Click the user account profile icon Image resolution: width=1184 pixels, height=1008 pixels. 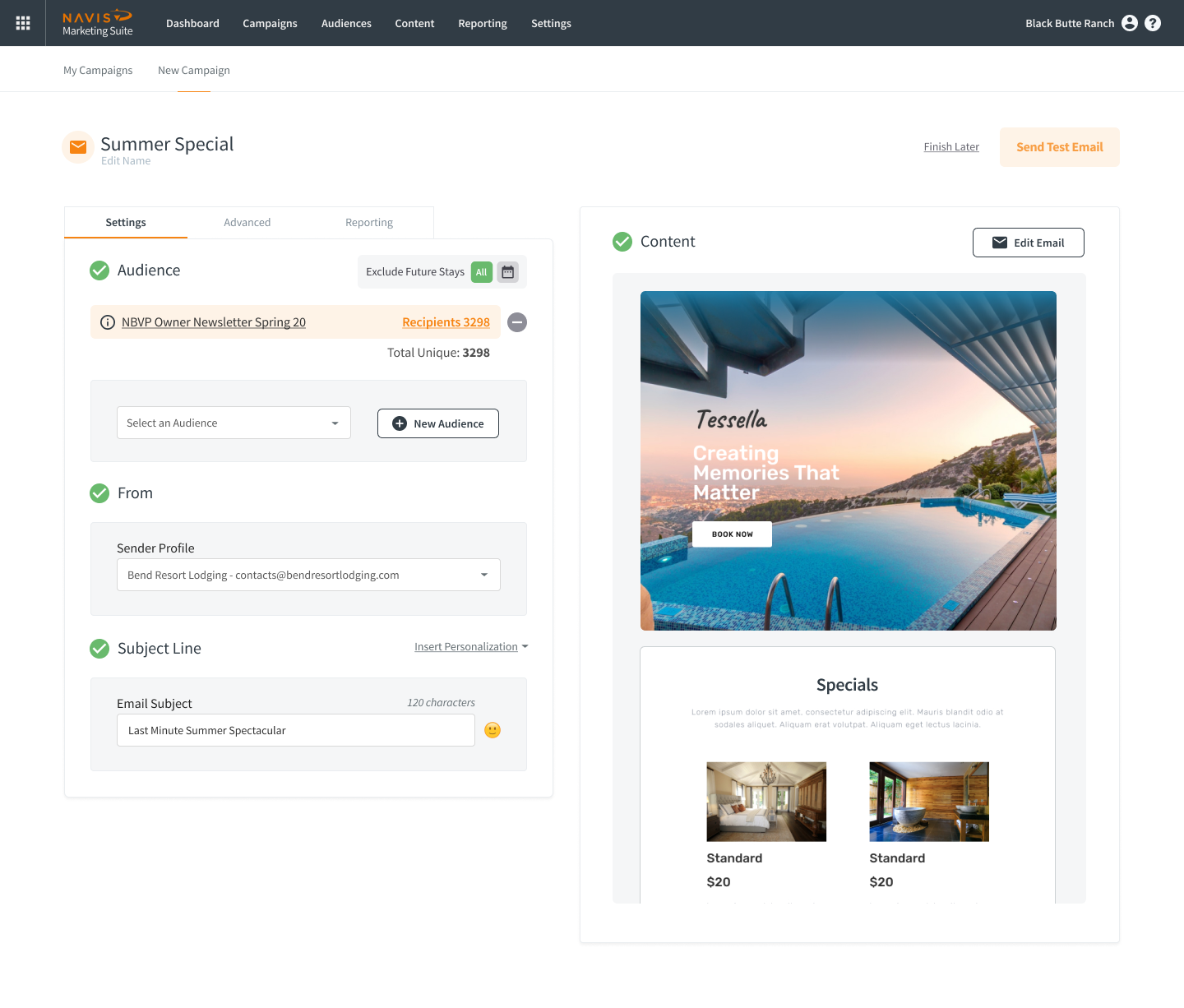click(x=1130, y=23)
